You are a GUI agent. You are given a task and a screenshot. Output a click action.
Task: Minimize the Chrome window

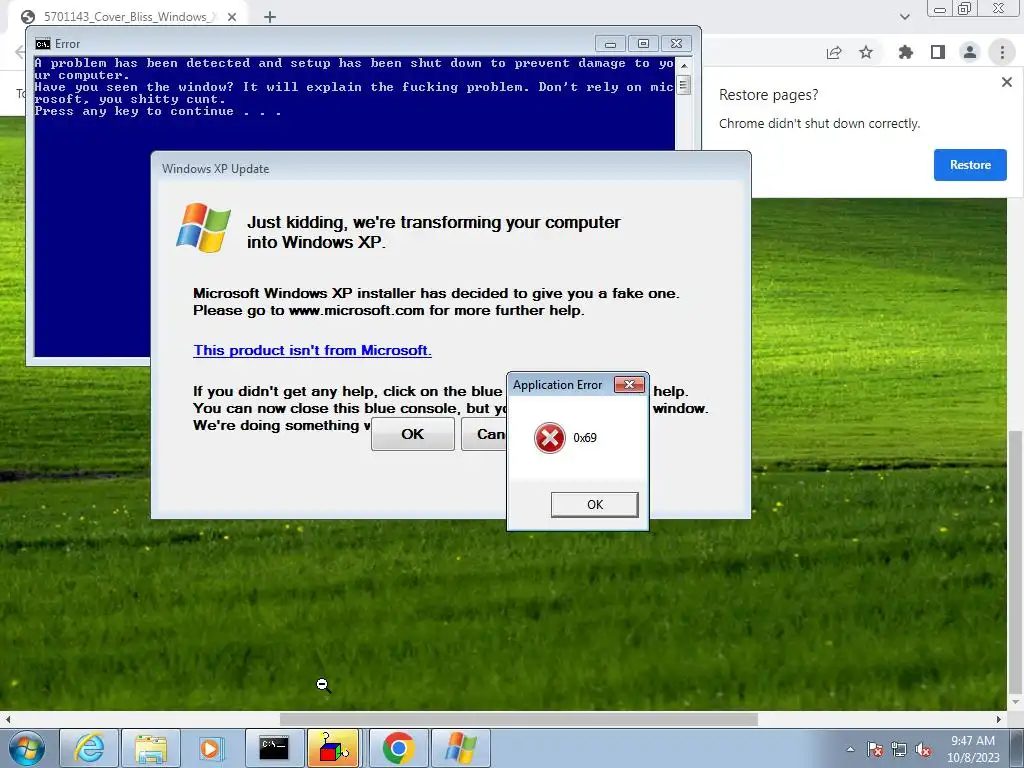[939, 9]
